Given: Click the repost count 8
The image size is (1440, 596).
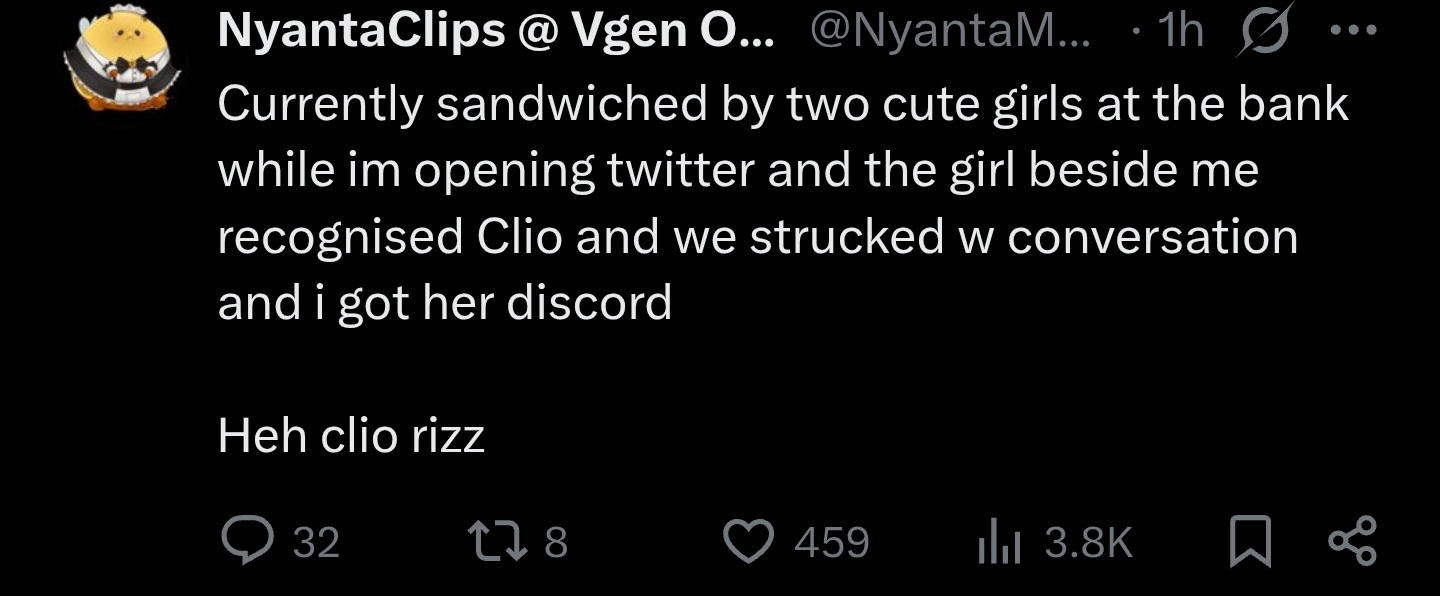Looking at the screenshot, I should [x=556, y=543].
